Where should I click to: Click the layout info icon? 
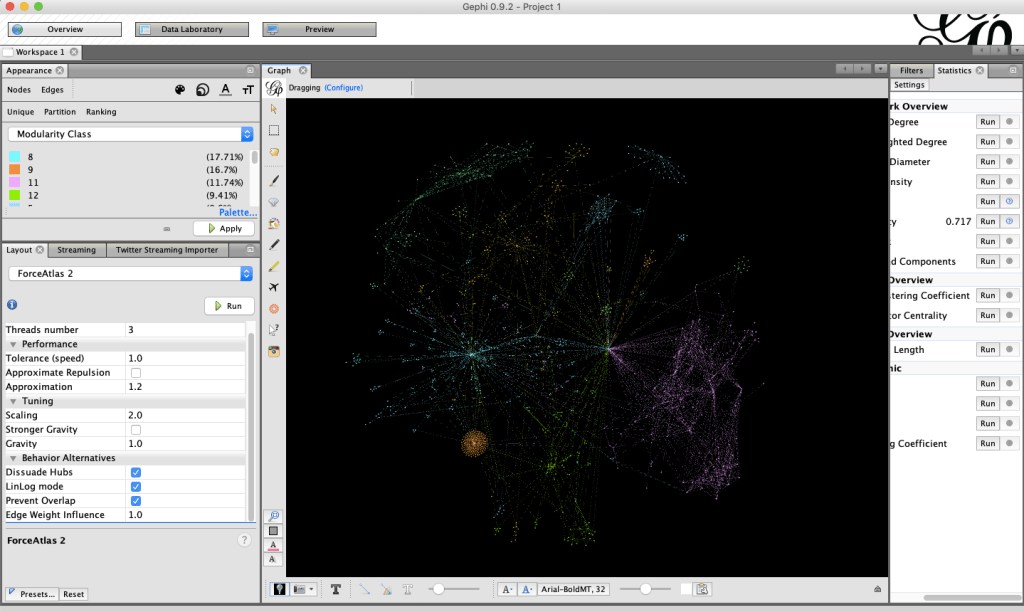coord(12,304)
